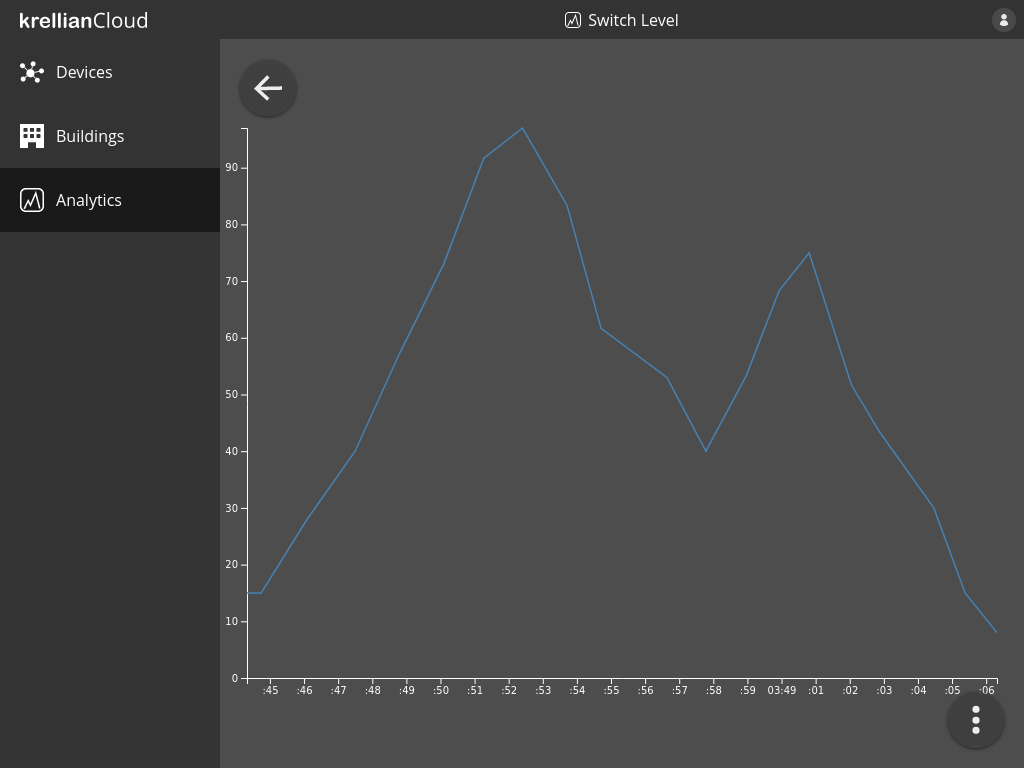Open the user account icon

click(1003, 20)
